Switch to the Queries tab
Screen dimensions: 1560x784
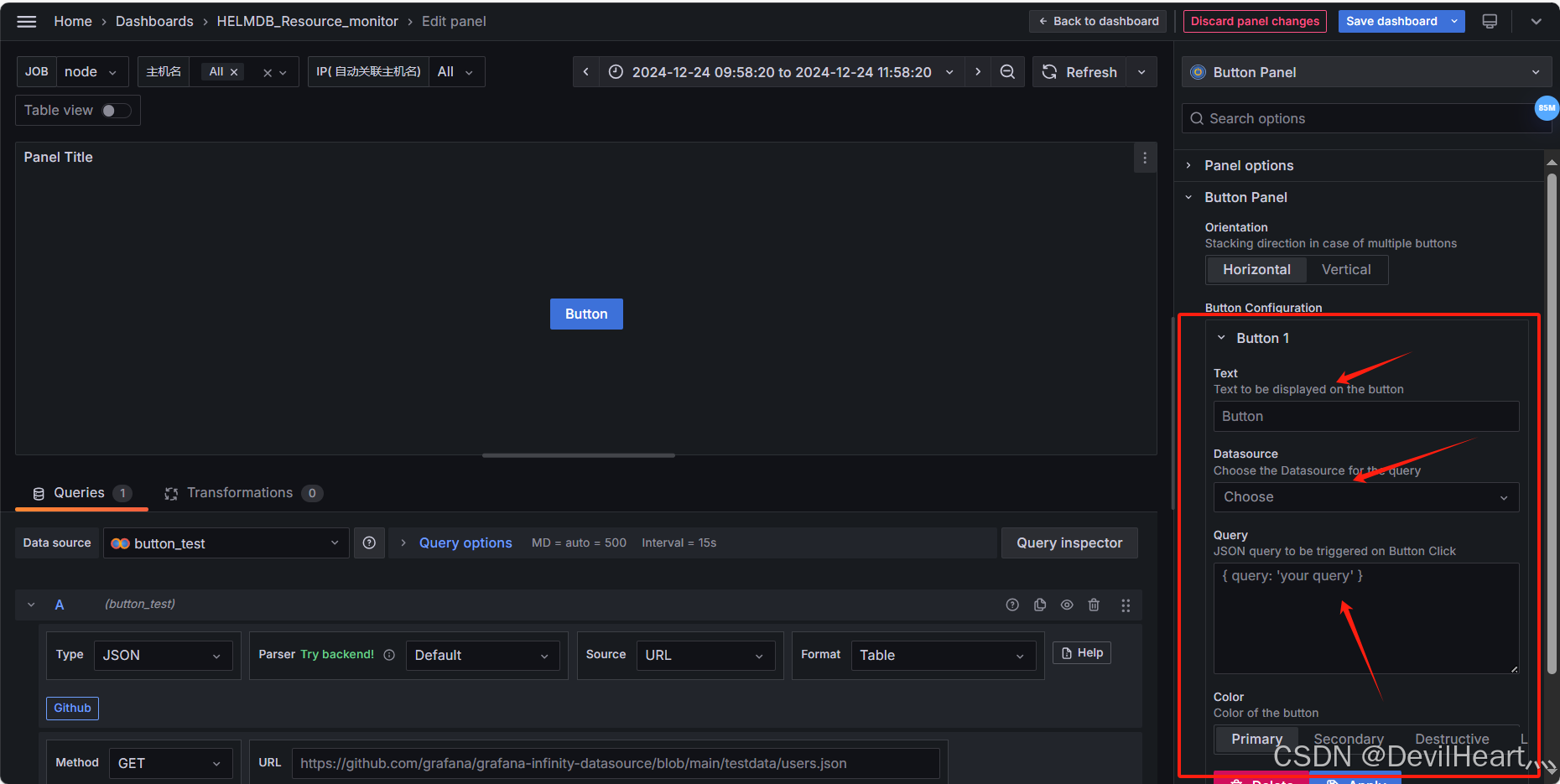click(81, 493)
